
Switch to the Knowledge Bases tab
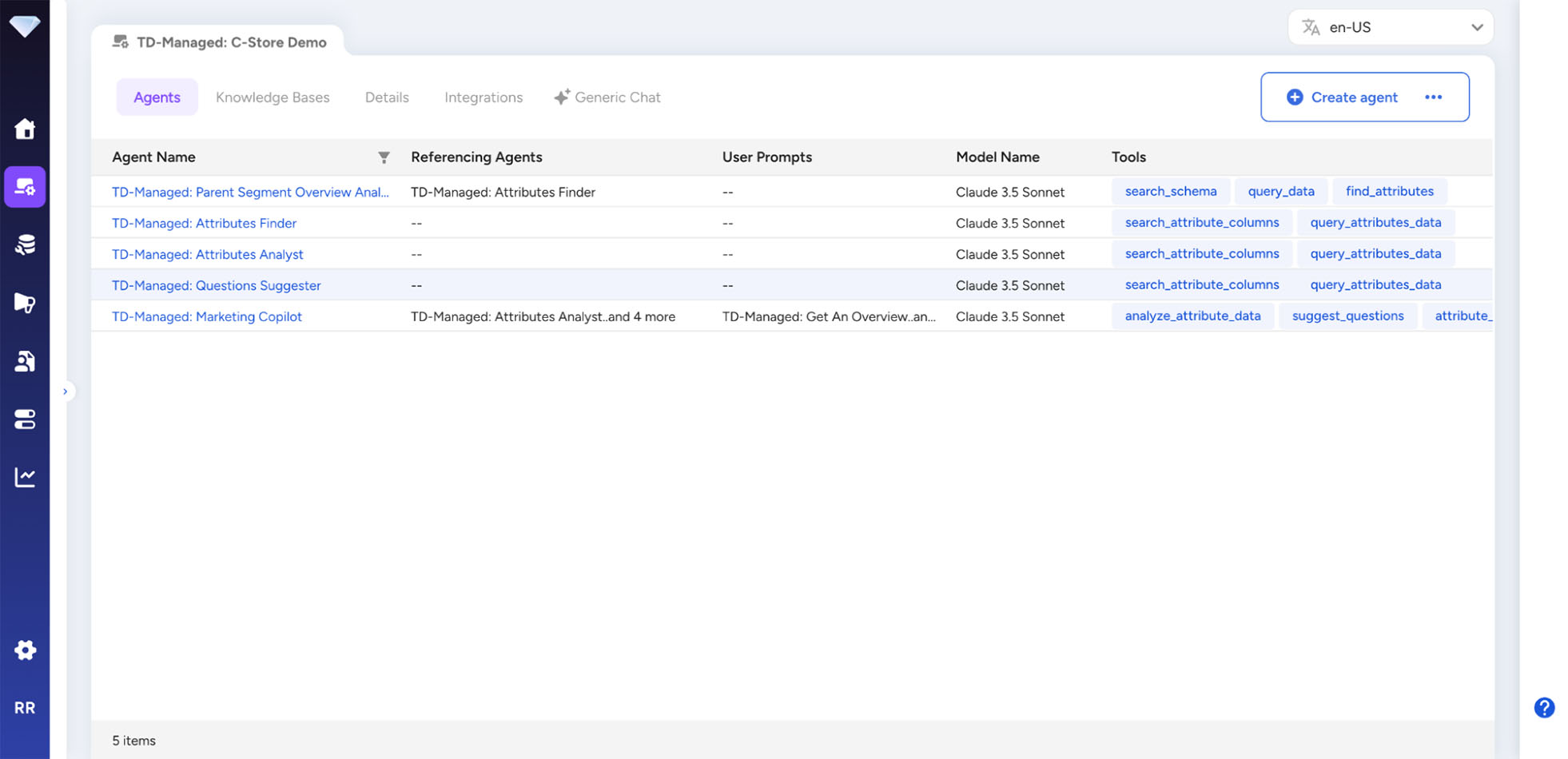(273, 97)
